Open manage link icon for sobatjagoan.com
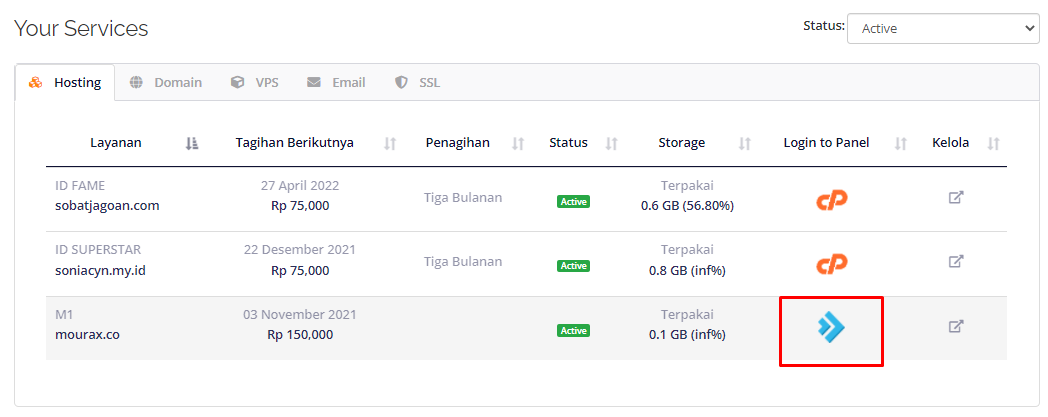The height and width of the screenshot is (417, 1048). 956,198
